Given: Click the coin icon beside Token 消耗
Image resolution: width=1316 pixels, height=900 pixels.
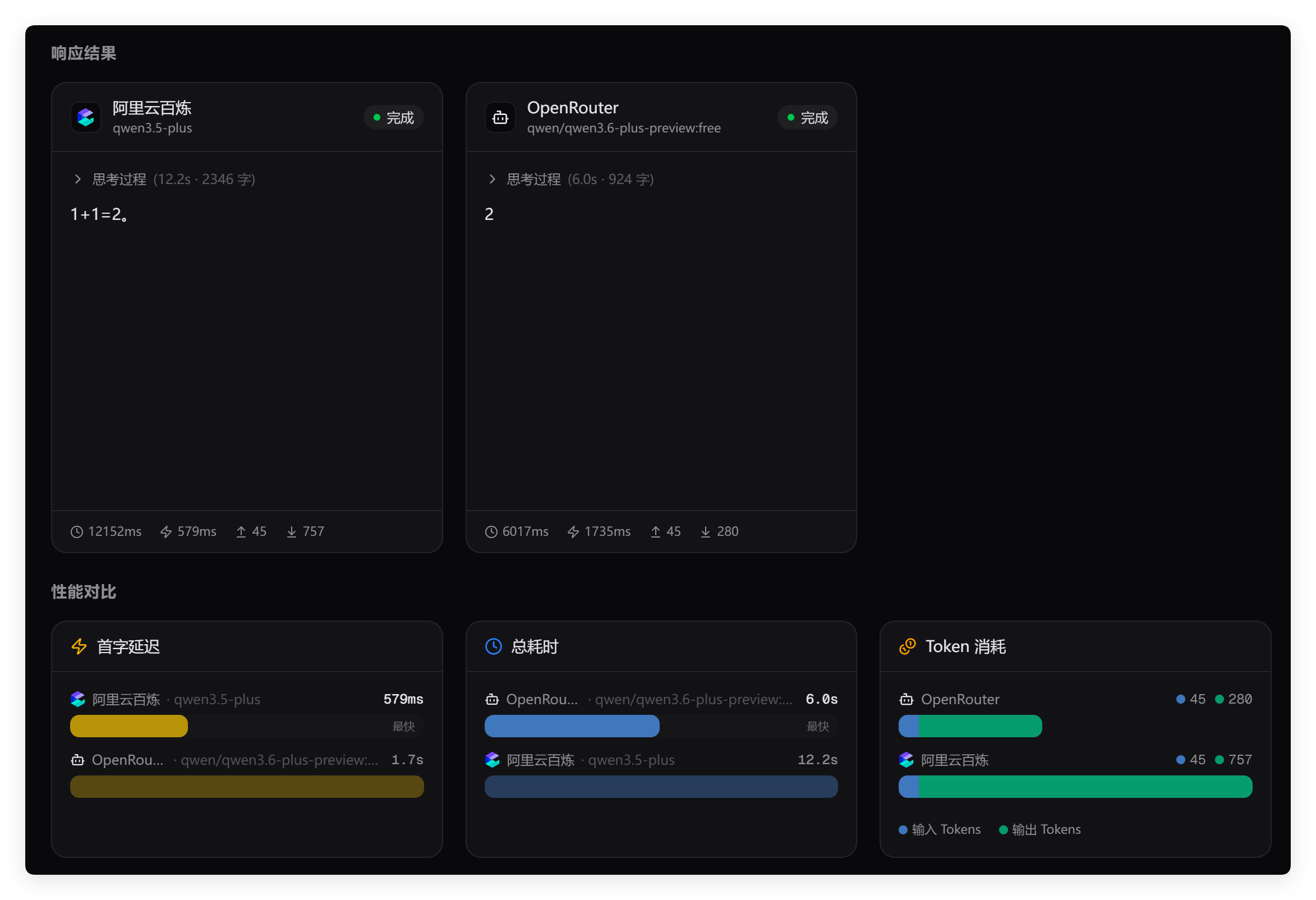Looking at the screenshot, I should tap(907, 646).
